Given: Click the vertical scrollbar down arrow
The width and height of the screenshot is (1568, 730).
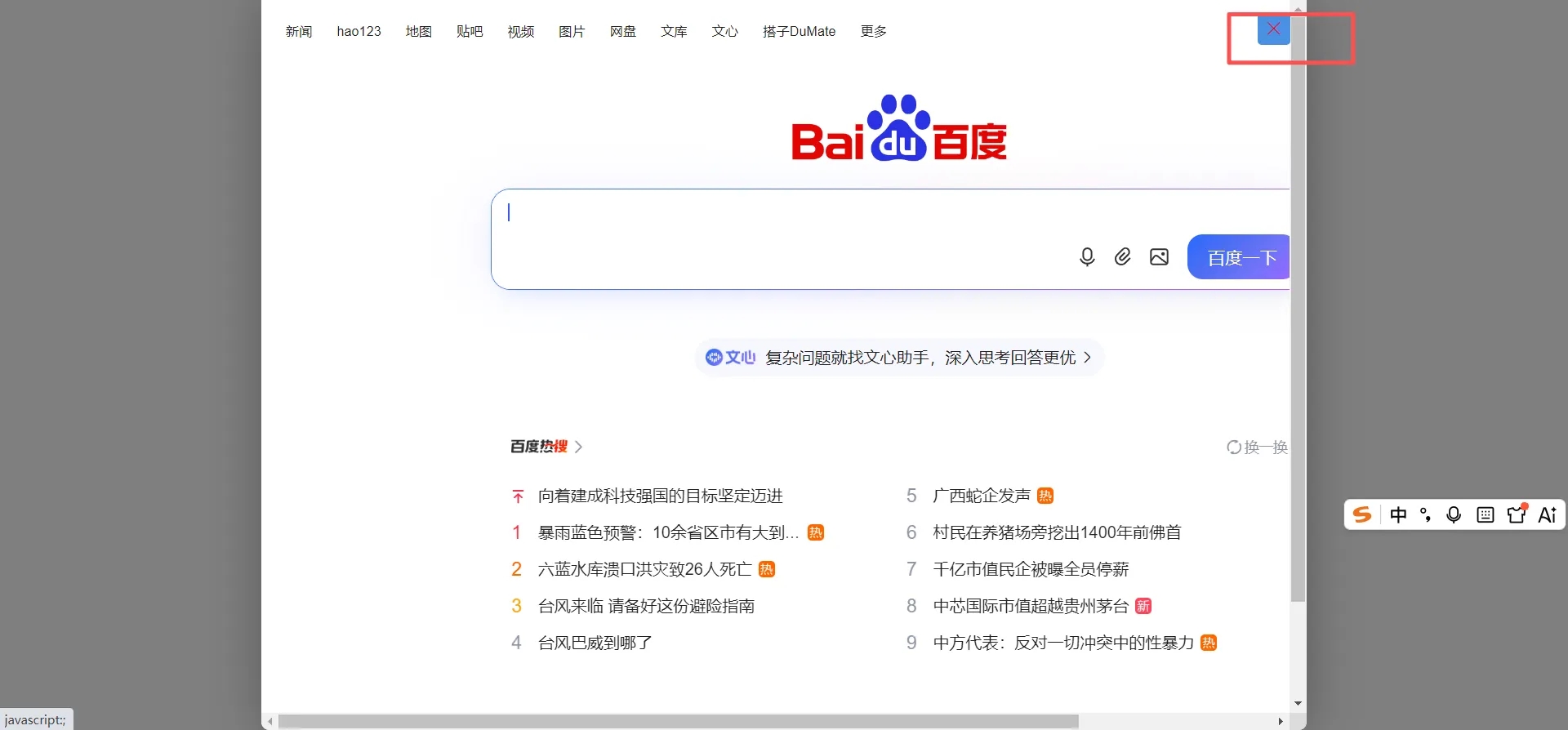Looking at the screenshot, I should [x=1298, y=704].
